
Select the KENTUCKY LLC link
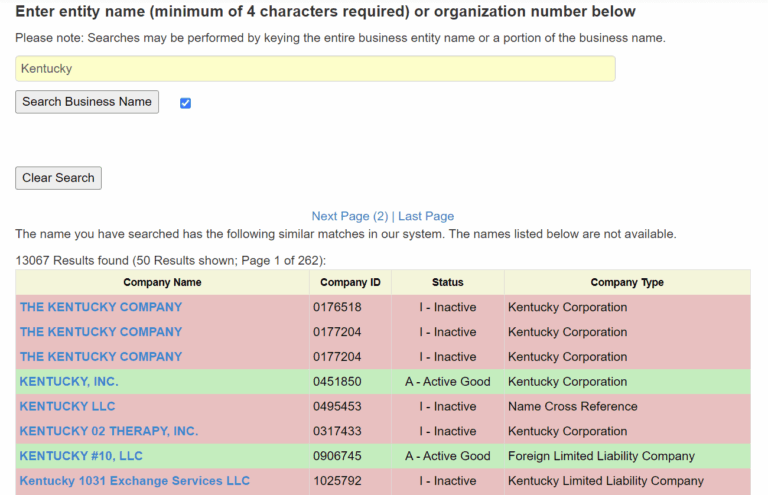pyautogui.click(x=67, y=406)
